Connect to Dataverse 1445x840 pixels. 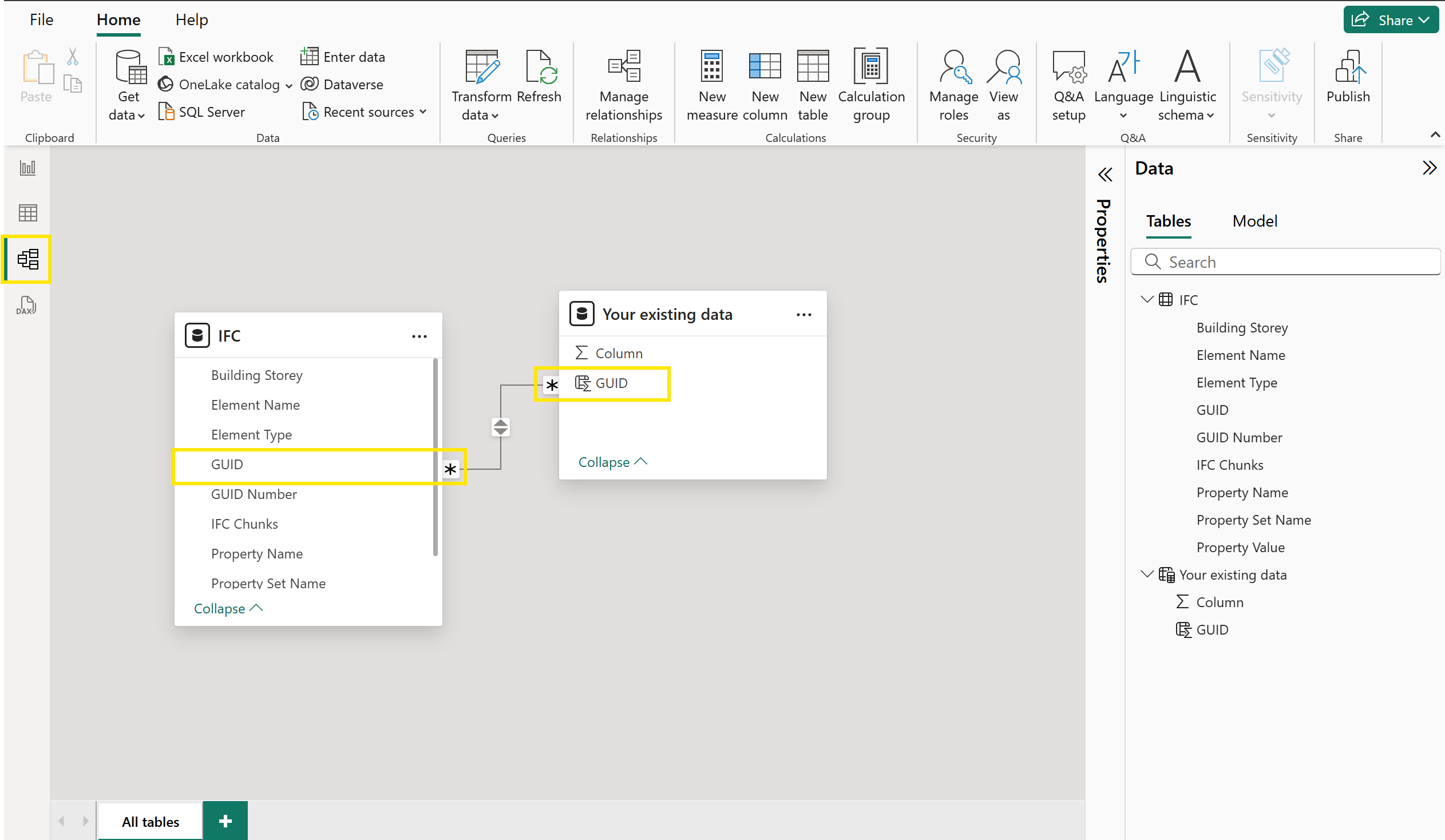[x=342, y=84]
